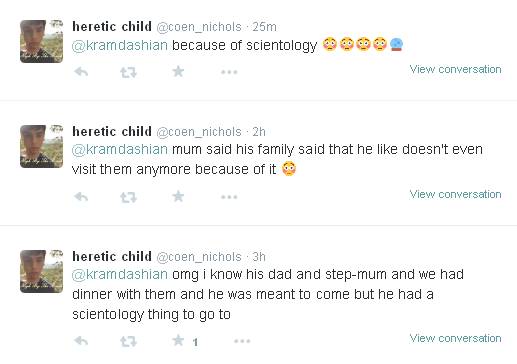Retweet the 'omg i know his dad' tweet
This screenshot has width=517, height=364.
click(x=128, y=341)
